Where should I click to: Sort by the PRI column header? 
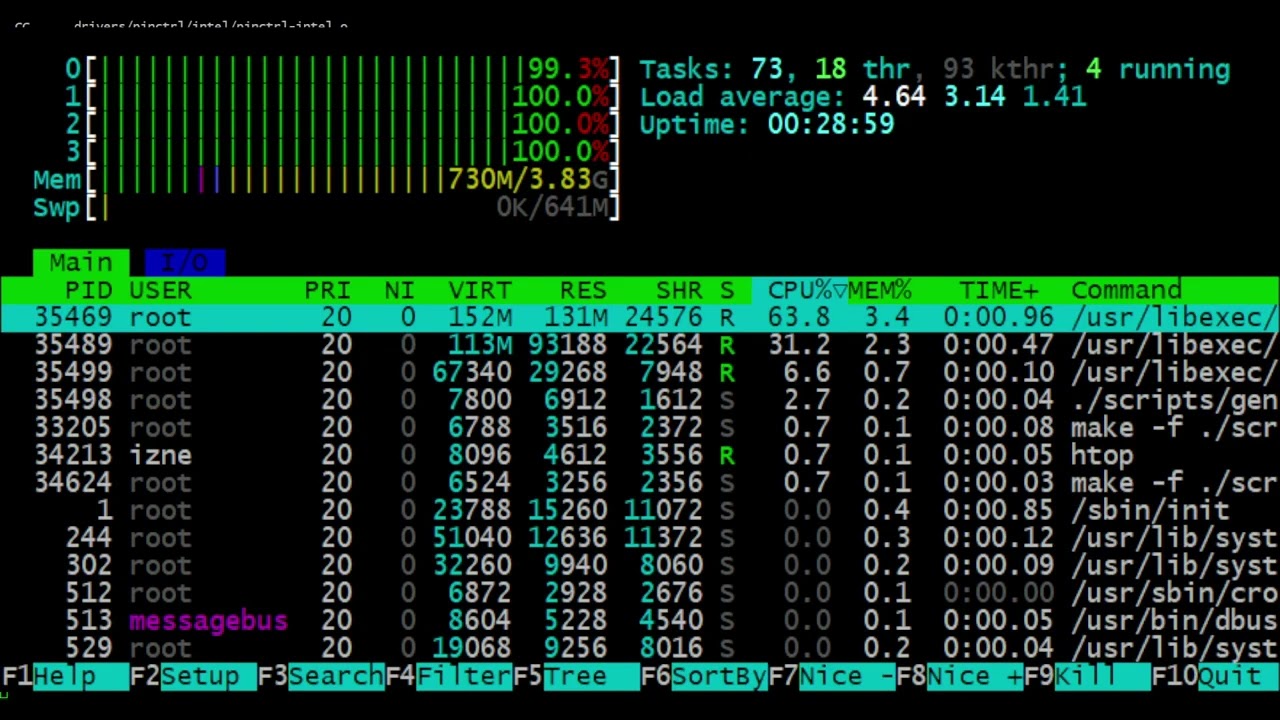tap(328, 290)
